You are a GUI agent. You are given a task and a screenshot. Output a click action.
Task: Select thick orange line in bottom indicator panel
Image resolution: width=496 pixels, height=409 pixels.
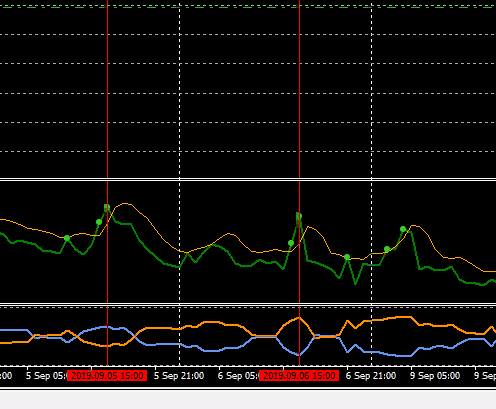(x=213, y=322)
